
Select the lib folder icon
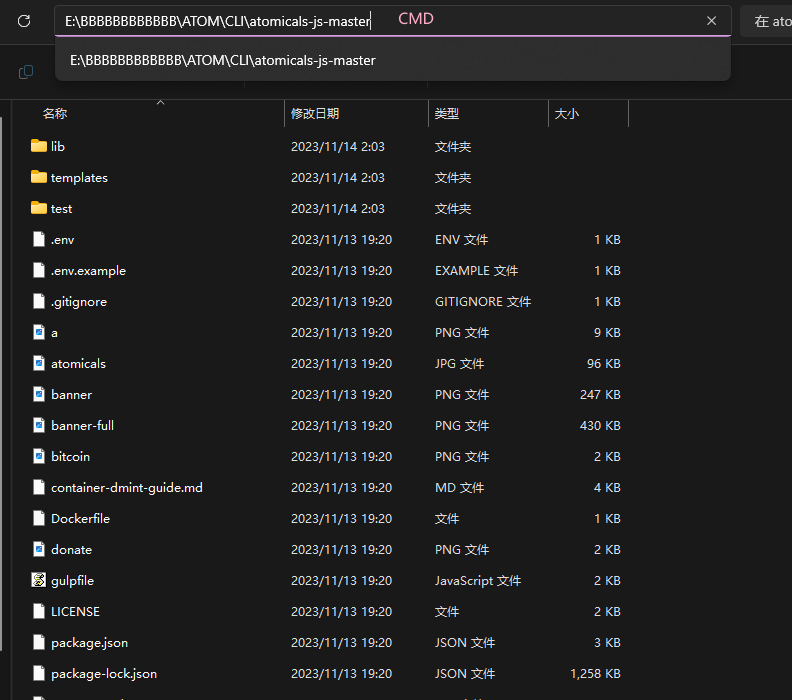click(39, 146)
